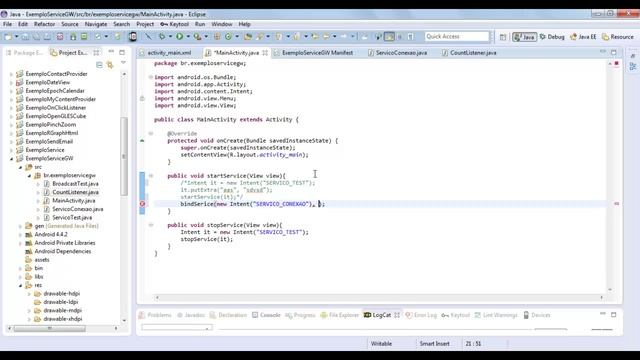
Task: Close the Project Explorer view tab
Action: tap(96, 53)
